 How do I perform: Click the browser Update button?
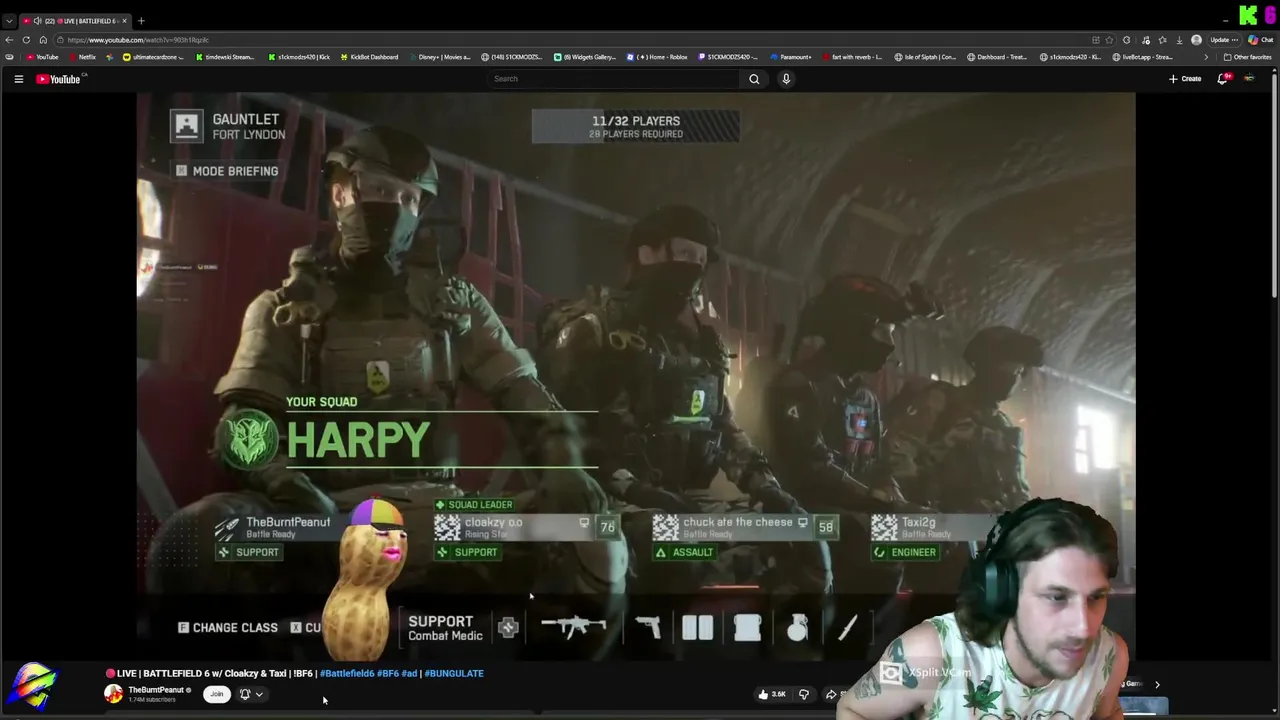coord(1223,40)
